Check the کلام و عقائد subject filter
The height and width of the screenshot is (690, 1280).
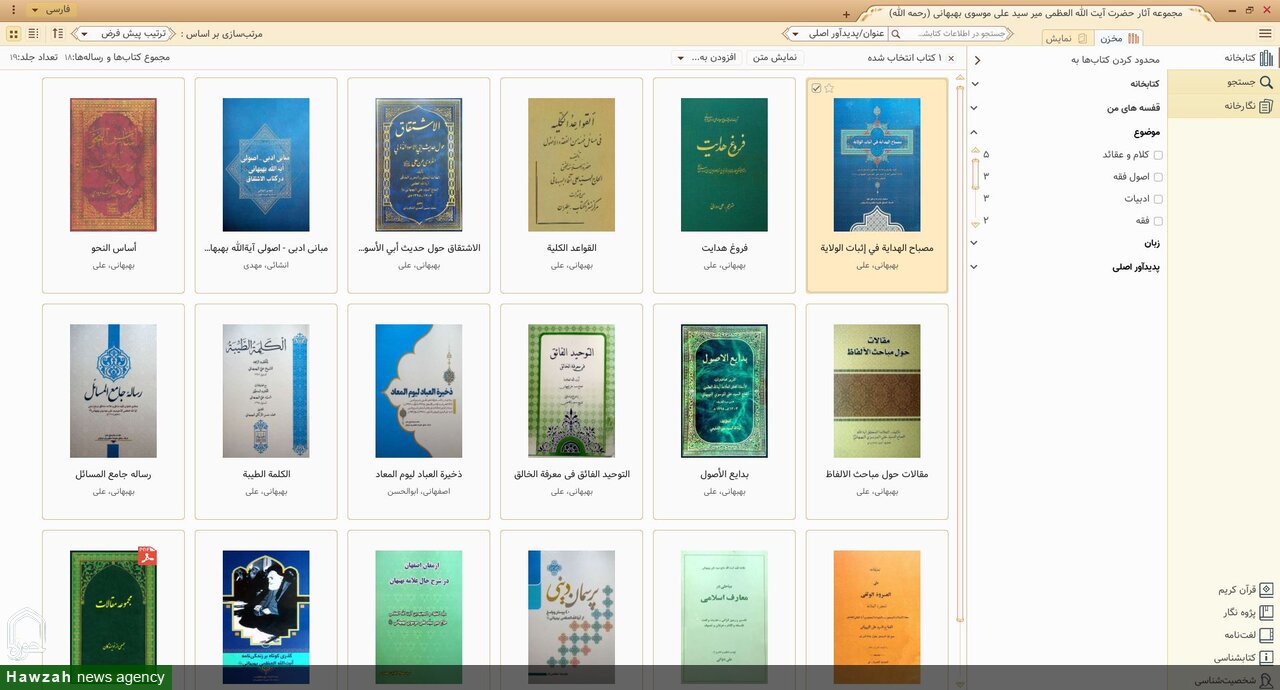pos(1157,155)
